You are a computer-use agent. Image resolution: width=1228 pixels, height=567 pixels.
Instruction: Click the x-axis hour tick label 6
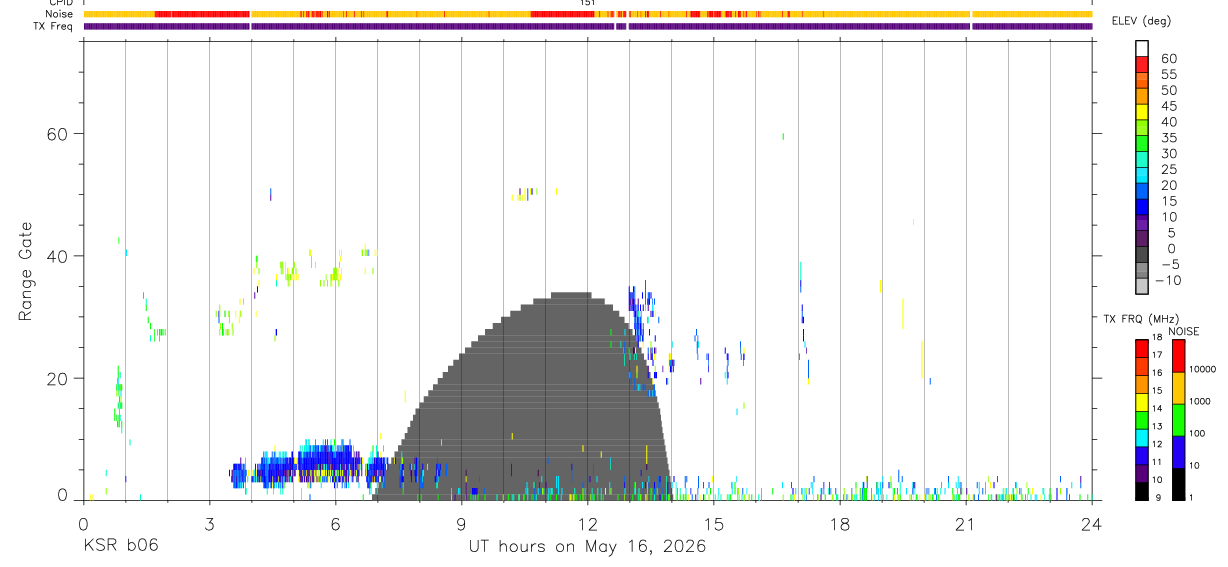(x=335, y=523)
